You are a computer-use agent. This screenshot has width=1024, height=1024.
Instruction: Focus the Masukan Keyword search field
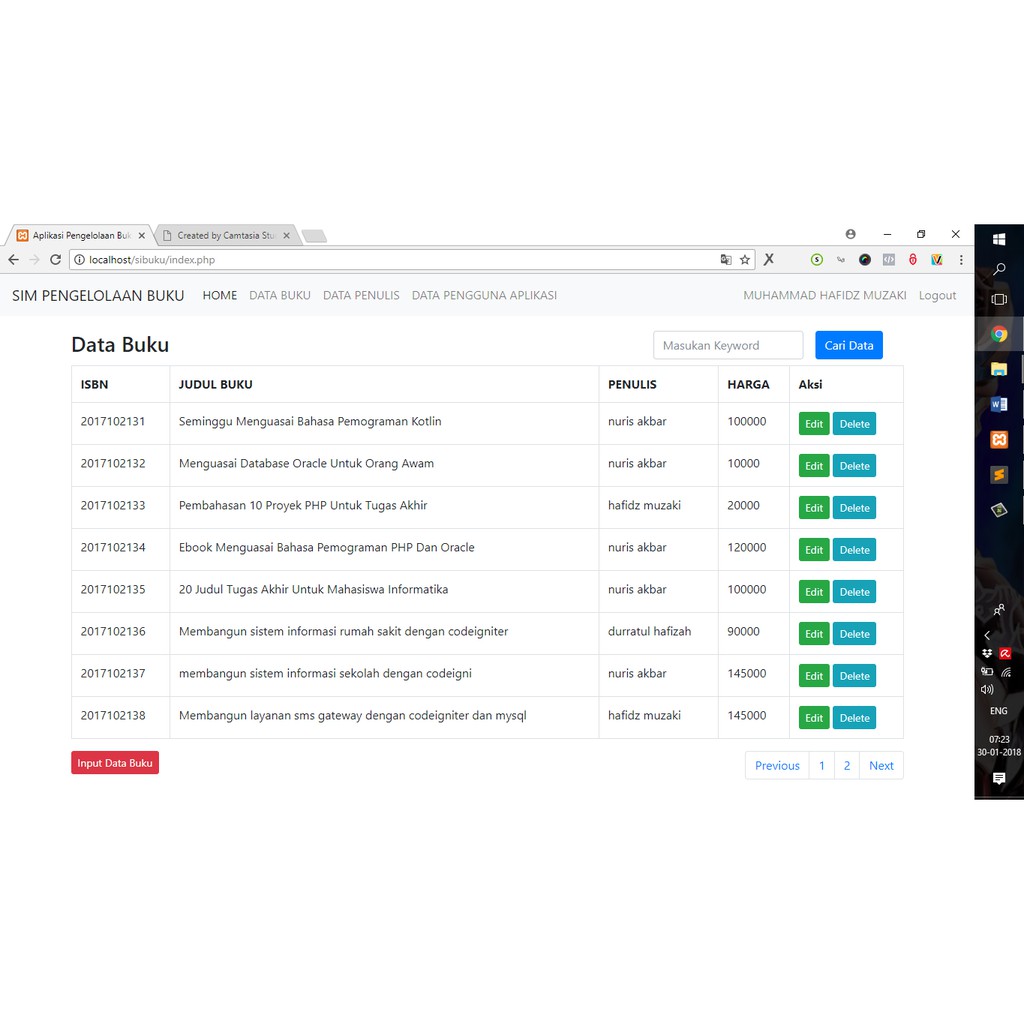(728, 345)
